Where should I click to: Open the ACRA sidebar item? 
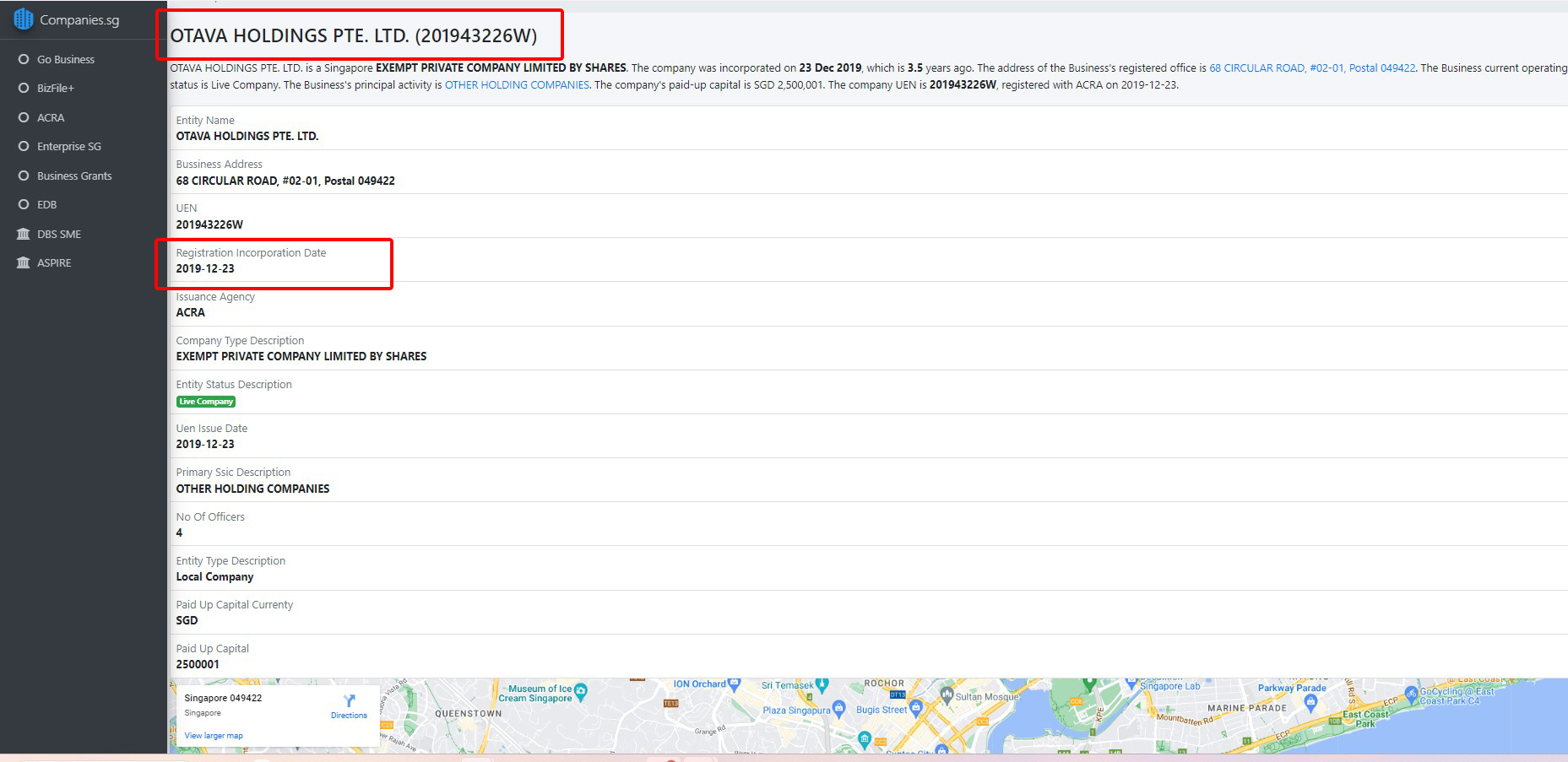tap(51, 117)
